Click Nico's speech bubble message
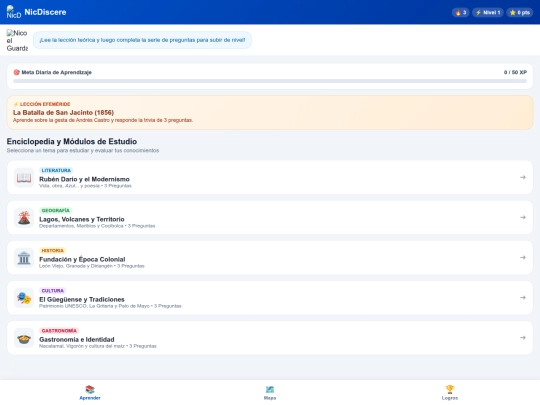 [x=142, y=40]
